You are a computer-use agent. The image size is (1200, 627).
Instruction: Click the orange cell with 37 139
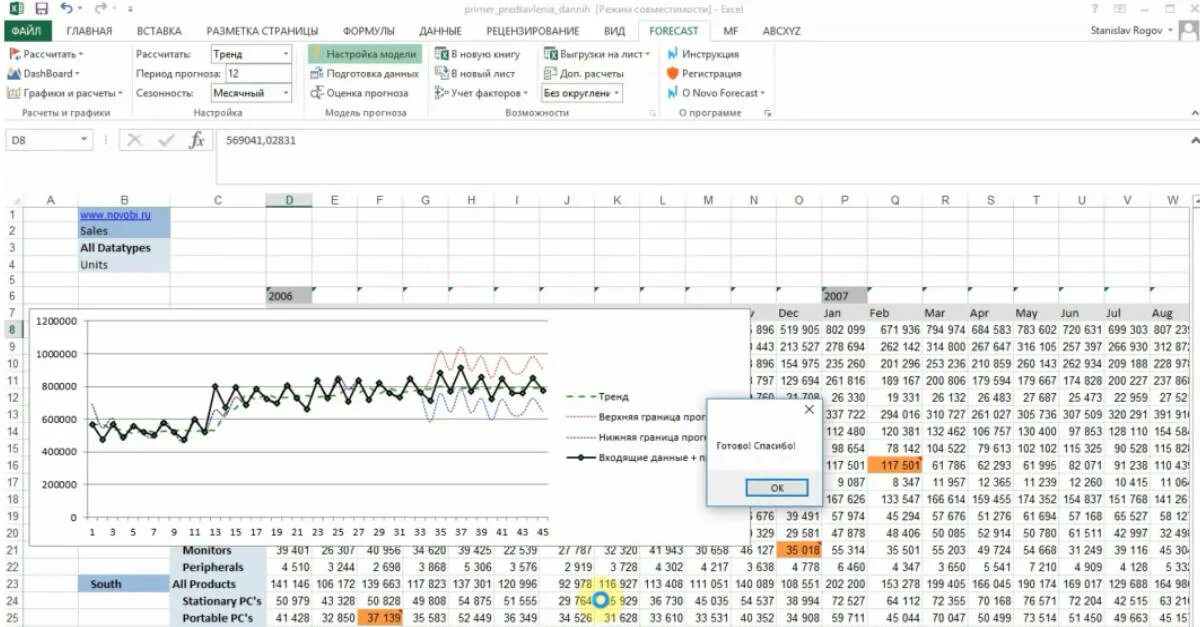[x=379, y=618]
